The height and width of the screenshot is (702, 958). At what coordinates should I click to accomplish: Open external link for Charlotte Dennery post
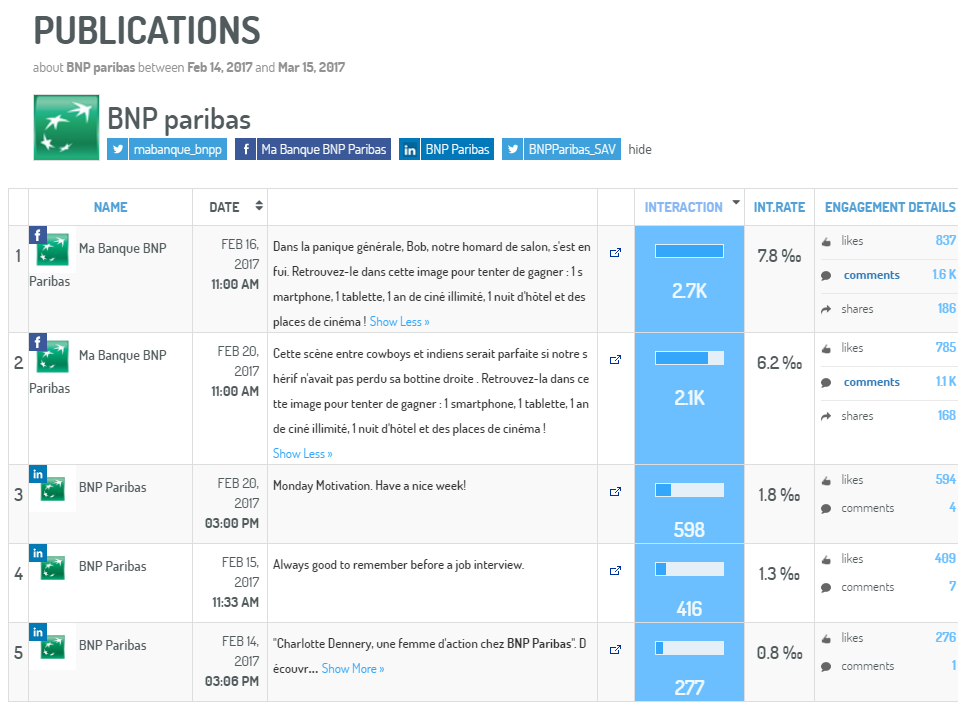[x=615, y=650]
